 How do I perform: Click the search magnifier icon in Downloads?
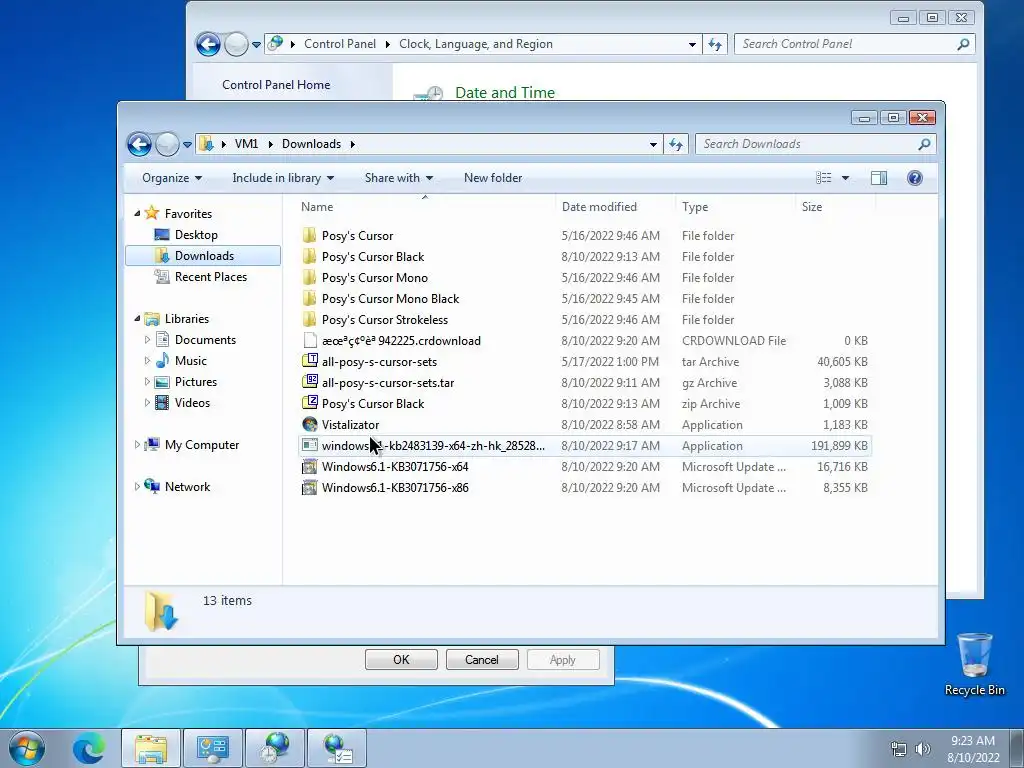925,144
